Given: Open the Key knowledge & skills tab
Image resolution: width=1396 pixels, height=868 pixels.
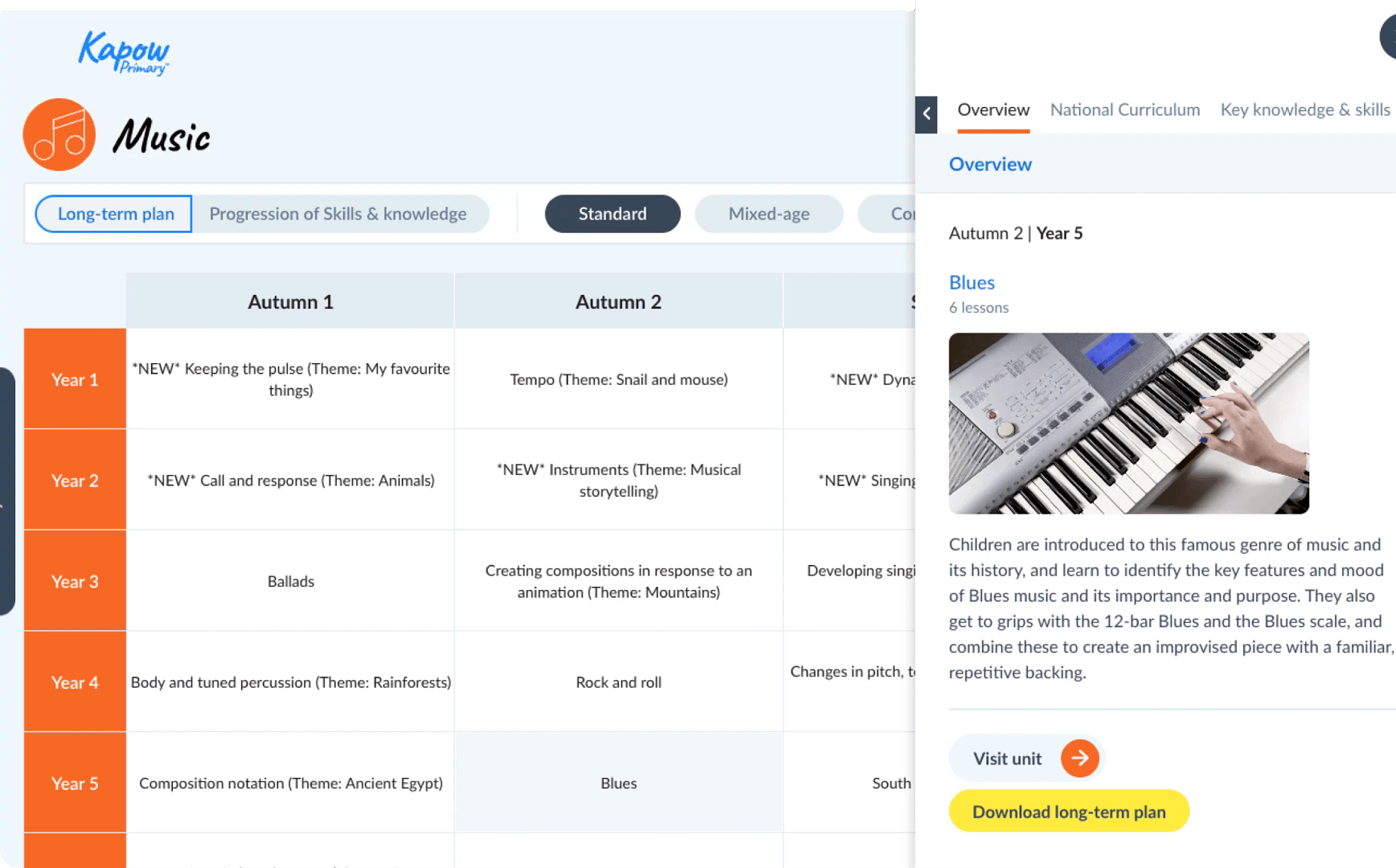Looking at the screenshot, I should pyautogui.click(x=1305, y=110).
